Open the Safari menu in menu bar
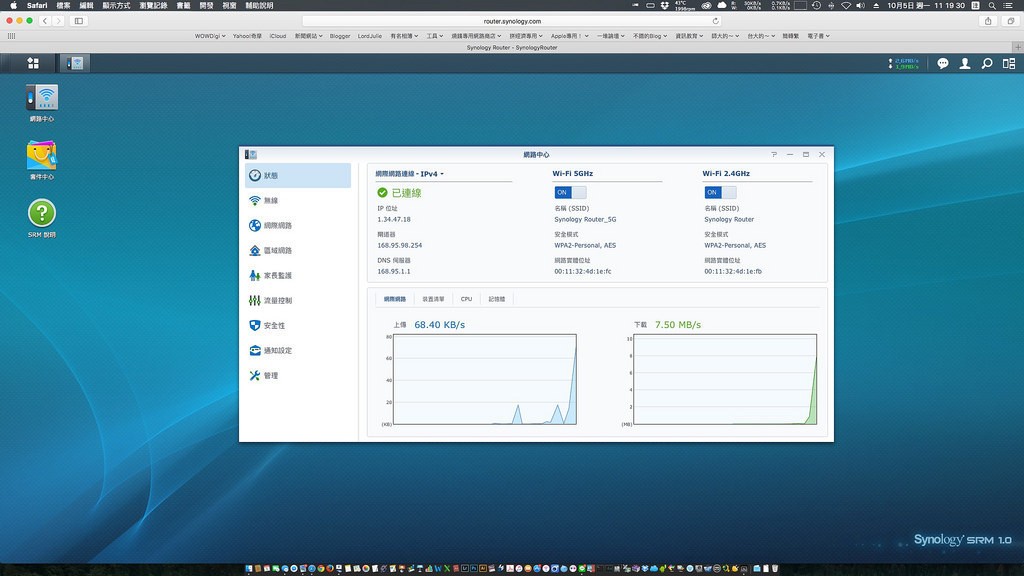This screenshot has width=1024, height=576. tap(37, 5)
